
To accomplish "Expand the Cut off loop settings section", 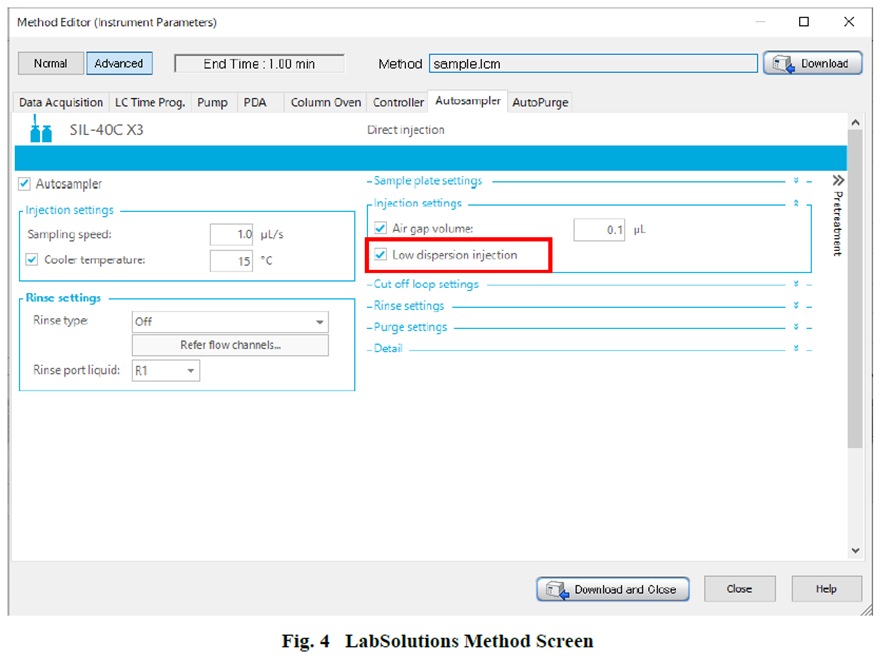I will pyautogui.click(x=796, y=284).
